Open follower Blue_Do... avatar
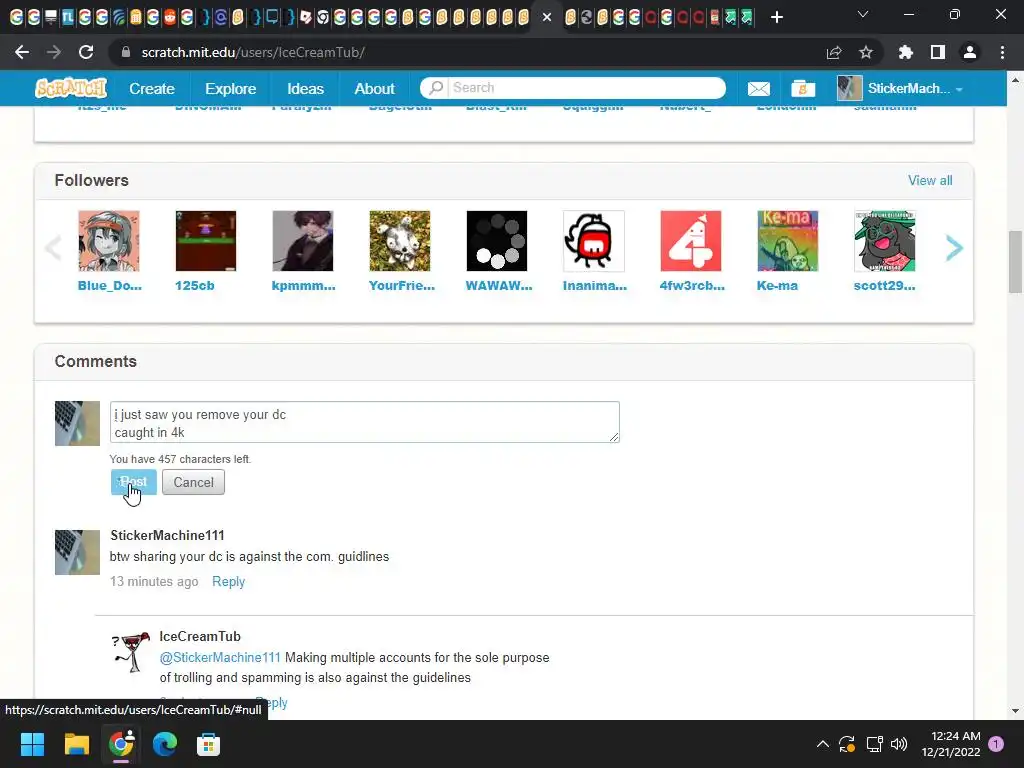Image resolution: width=1024 pixels, height=768 pixels. pos(108,241)
